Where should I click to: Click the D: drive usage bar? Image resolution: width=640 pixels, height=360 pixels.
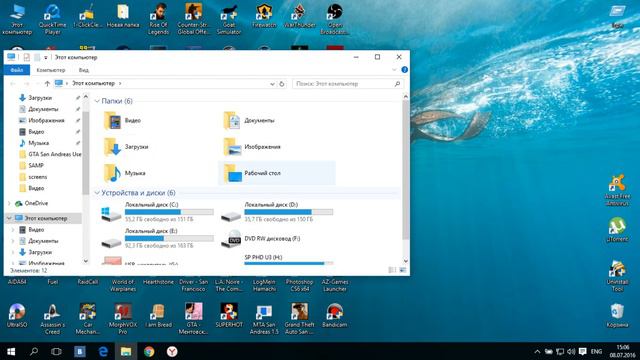(x=289, y=212)
